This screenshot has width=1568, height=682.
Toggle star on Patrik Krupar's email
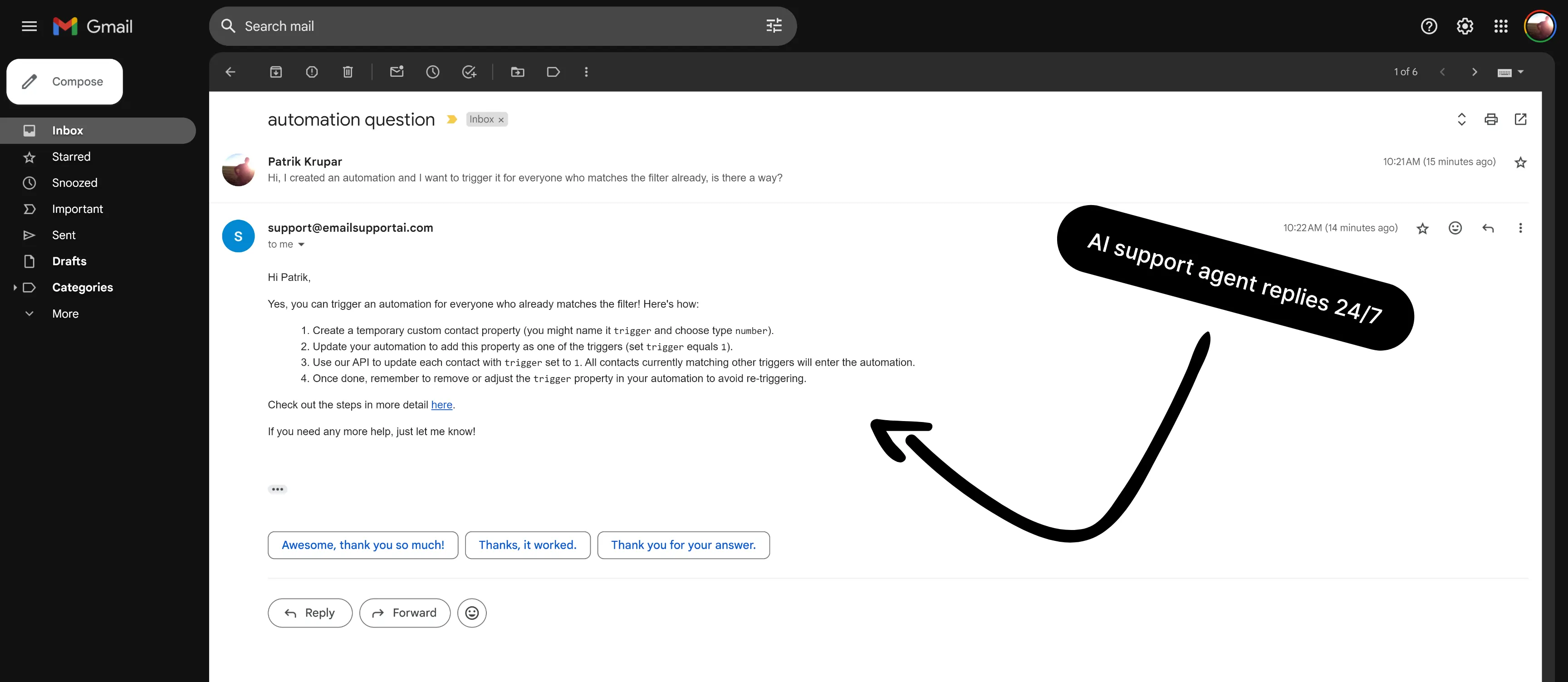coord(1519,162)
